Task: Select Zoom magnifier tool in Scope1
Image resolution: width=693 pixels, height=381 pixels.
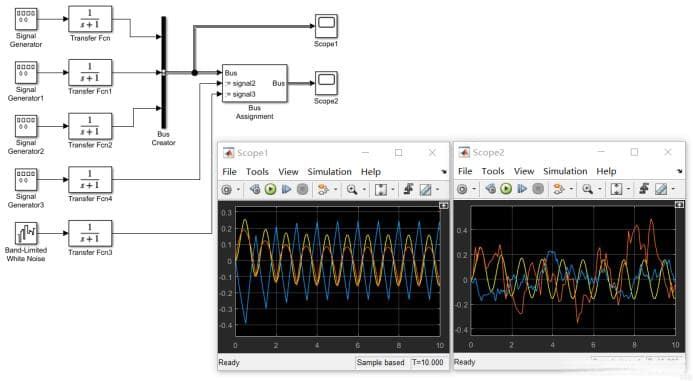Action: click(x=352, y=190)
